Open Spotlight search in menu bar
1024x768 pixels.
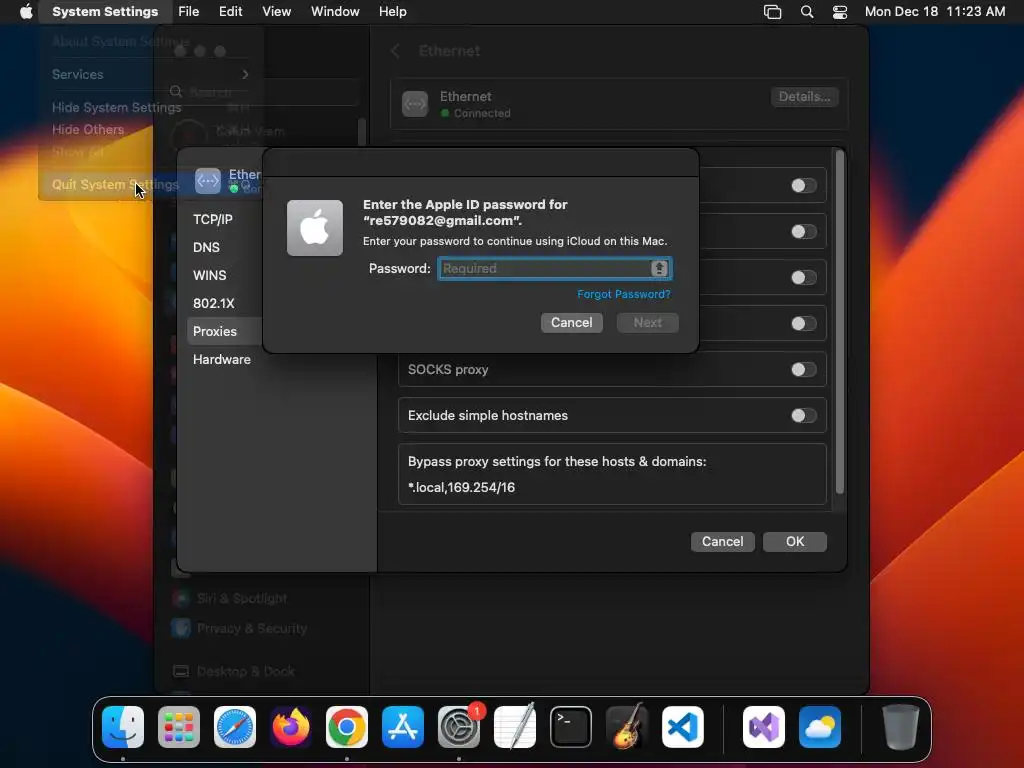click(807, 12)
